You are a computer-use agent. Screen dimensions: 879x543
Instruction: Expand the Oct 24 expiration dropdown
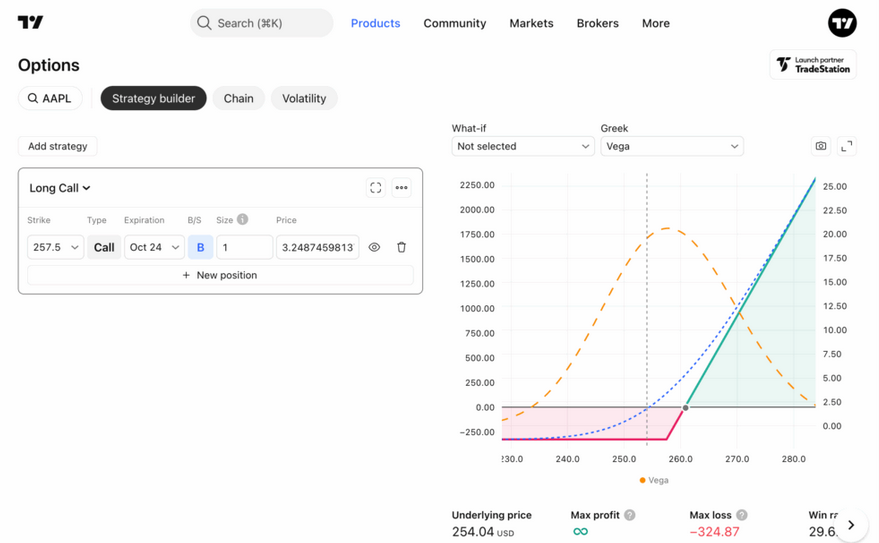point(154,247)
